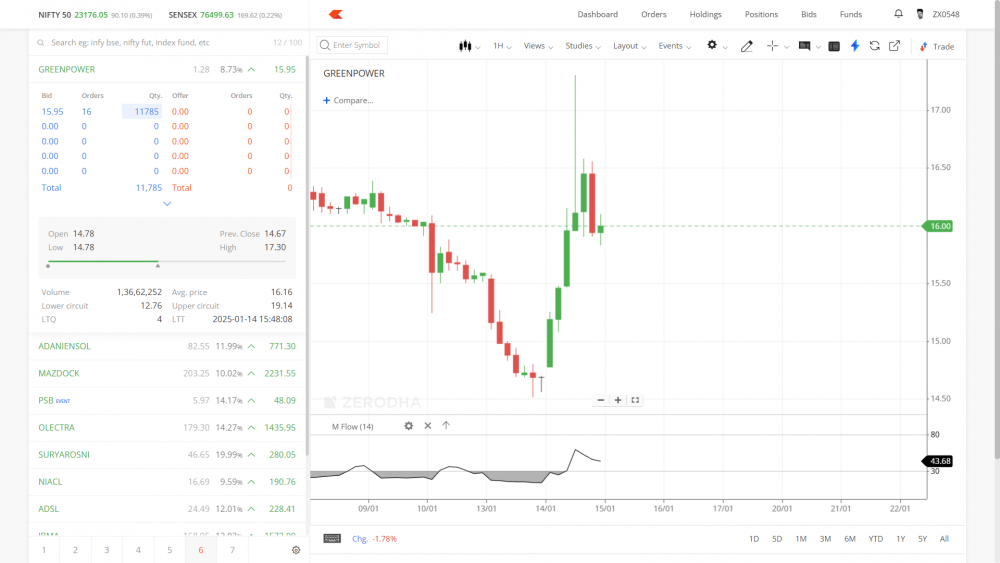Click the 15.95 bid price
This screenshot has width=1000, height=563.
click(52, 112)
